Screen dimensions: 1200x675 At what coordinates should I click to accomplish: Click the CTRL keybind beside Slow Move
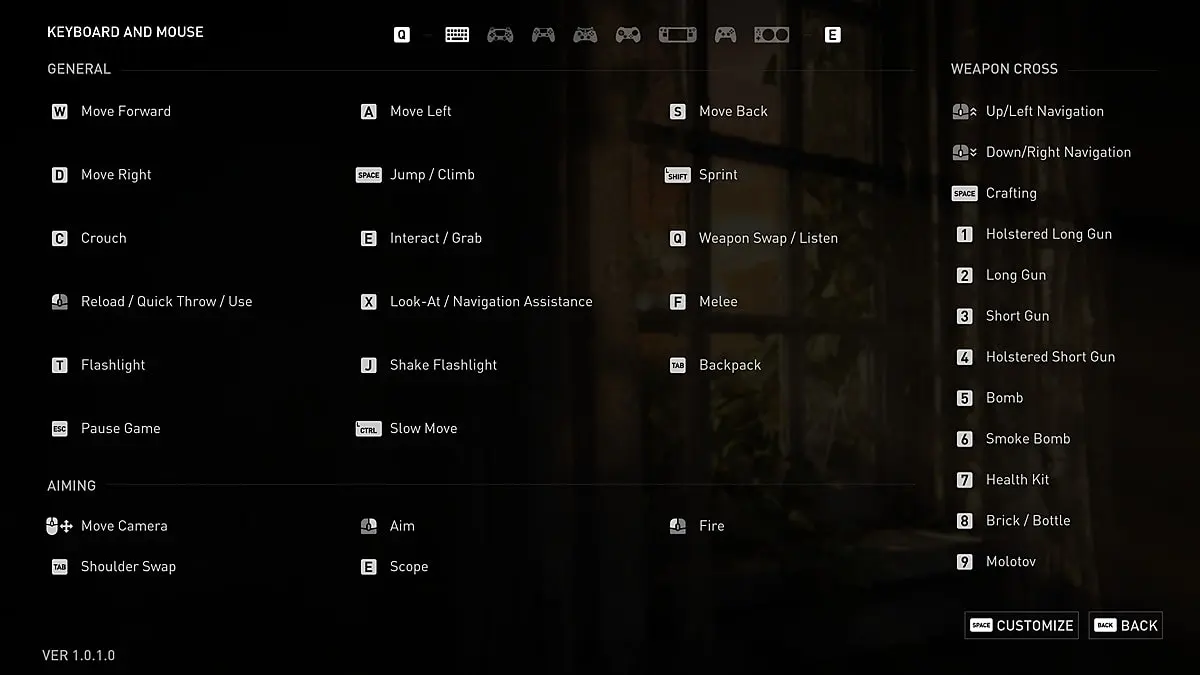(x=368, y=428)
